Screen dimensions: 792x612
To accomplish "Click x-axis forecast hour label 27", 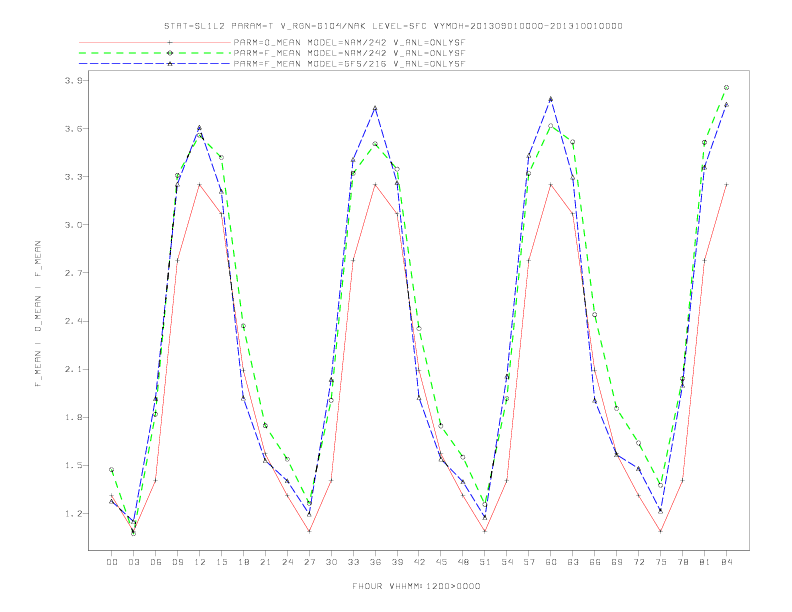I will [x=309, y=562].
